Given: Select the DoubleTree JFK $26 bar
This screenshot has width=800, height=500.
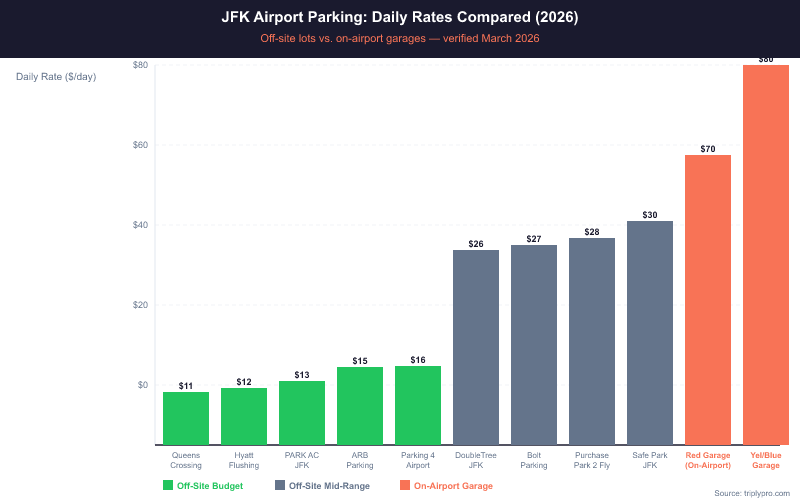Looking at the screenshot, I should click(x=476, y=347).
